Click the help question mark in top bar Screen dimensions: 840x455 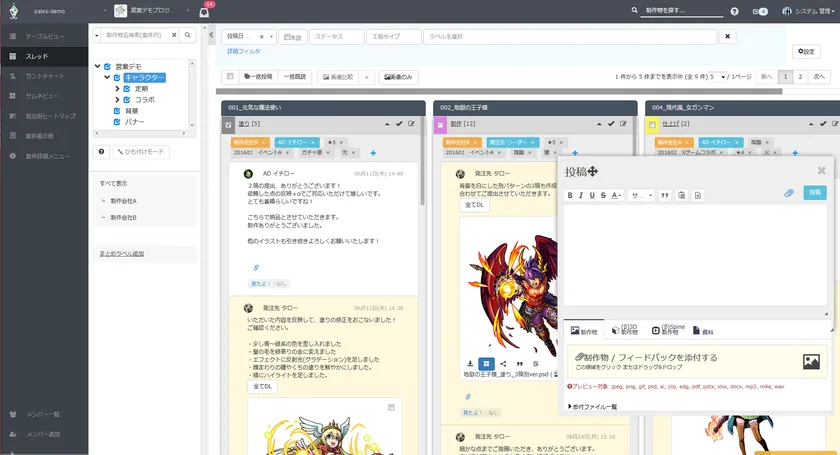coord(734,11)
